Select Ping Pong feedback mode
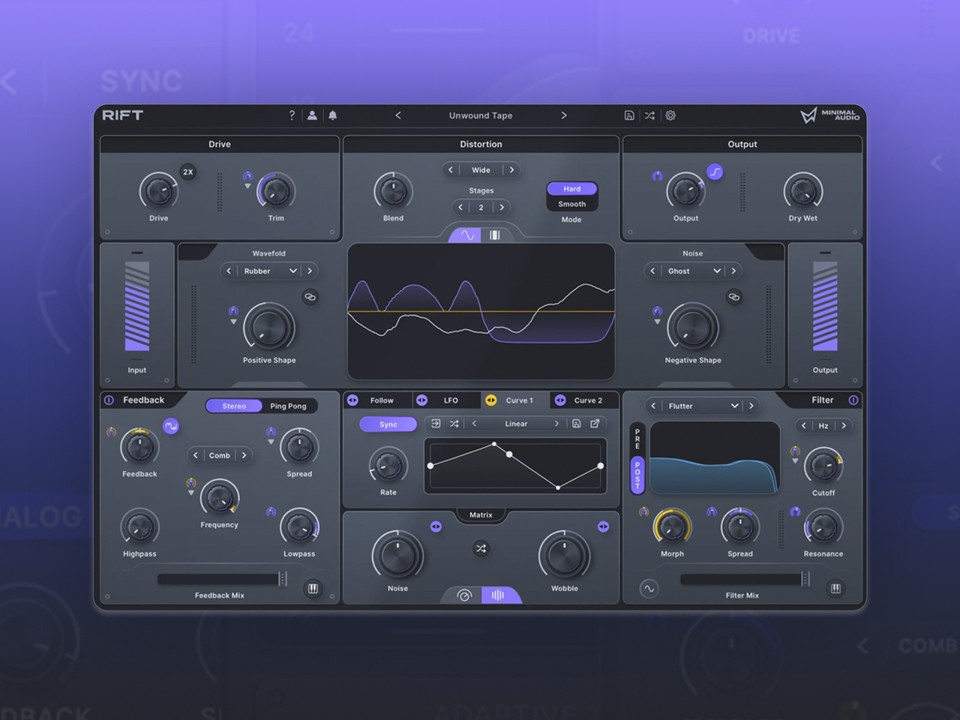Screen dimensions: 960x720 pyautogui.click(x=288, y=406)
